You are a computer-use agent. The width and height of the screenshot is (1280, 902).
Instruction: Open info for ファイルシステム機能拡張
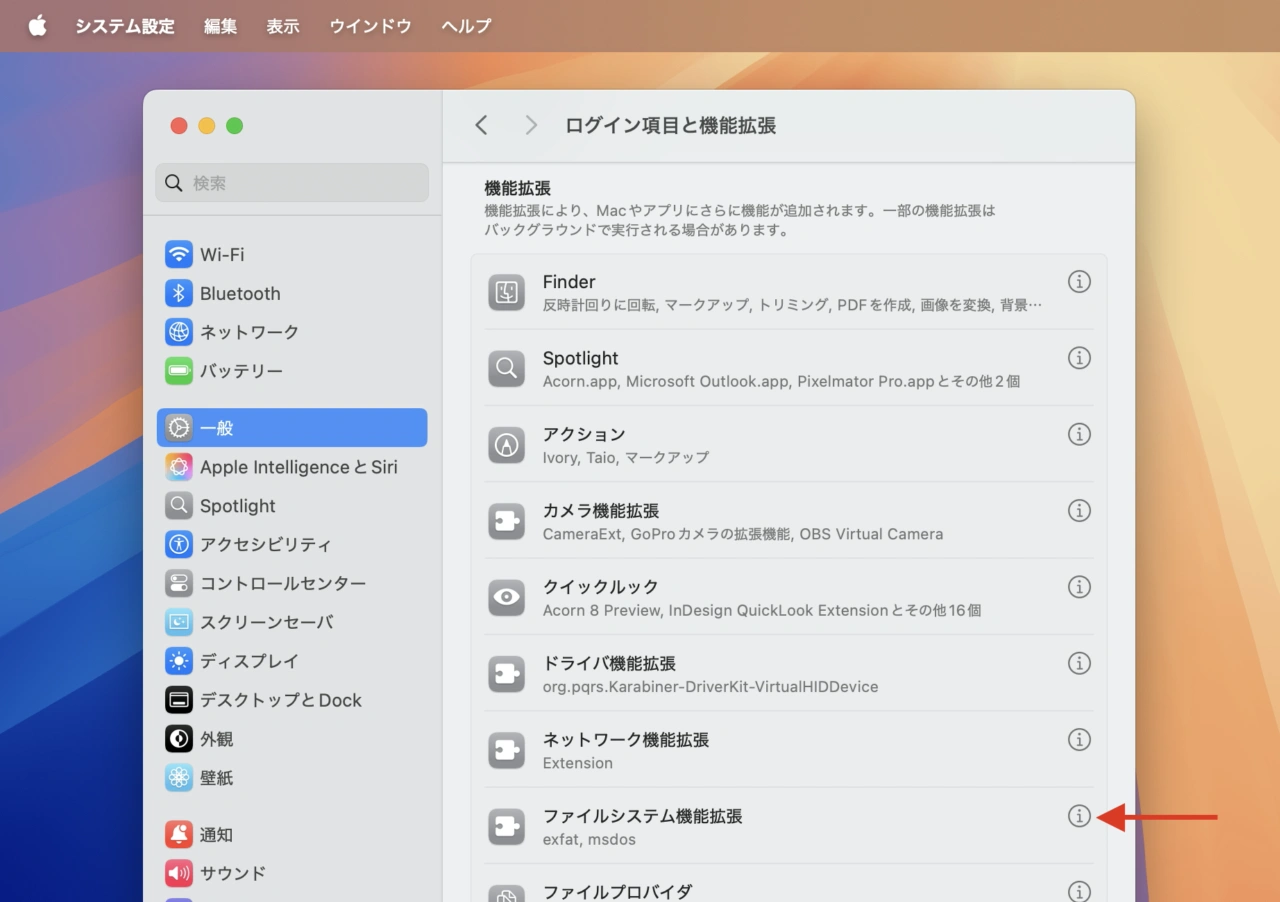pyautogui.click(x=1079, y=816)
